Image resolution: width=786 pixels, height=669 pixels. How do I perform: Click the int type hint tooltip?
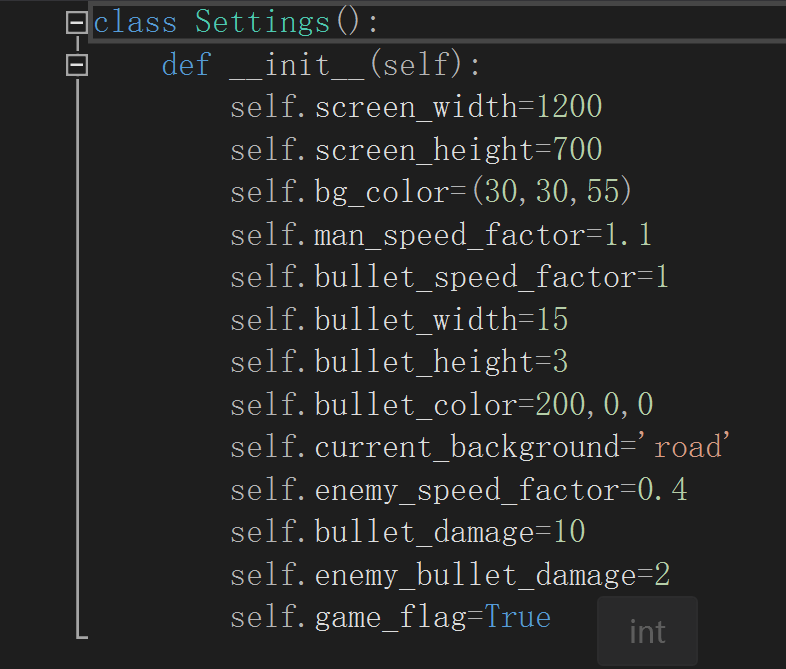(647, 632)
